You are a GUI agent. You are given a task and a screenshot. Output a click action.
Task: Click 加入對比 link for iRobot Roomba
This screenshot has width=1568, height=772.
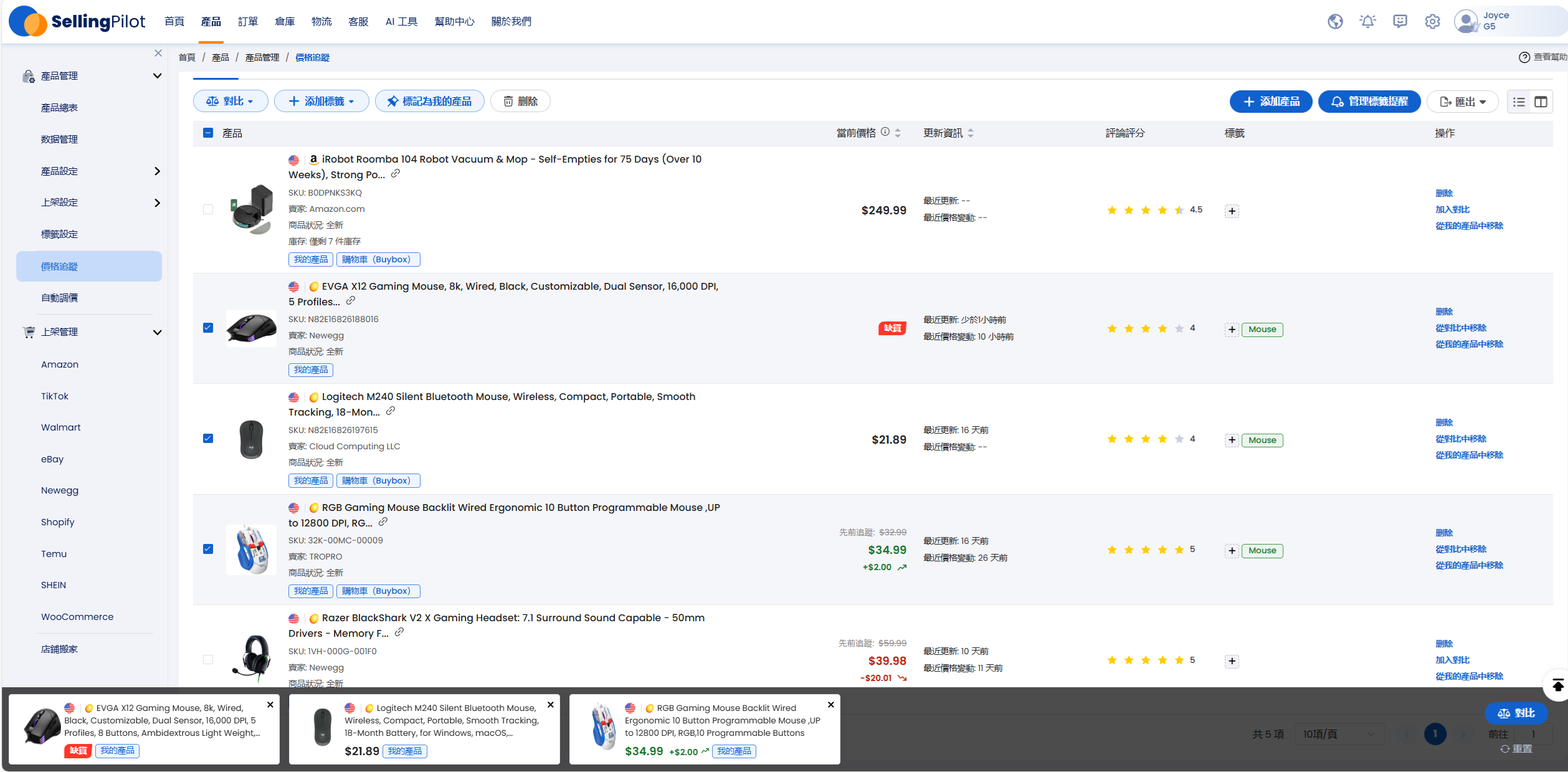pos(1452,209)
